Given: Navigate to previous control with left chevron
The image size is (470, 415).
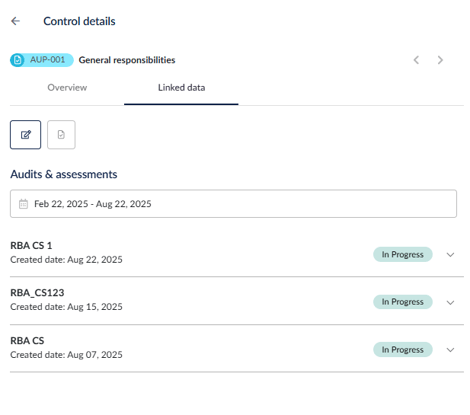Looking at the screenshot, I should pyautogui.click(x=416, y=60).
